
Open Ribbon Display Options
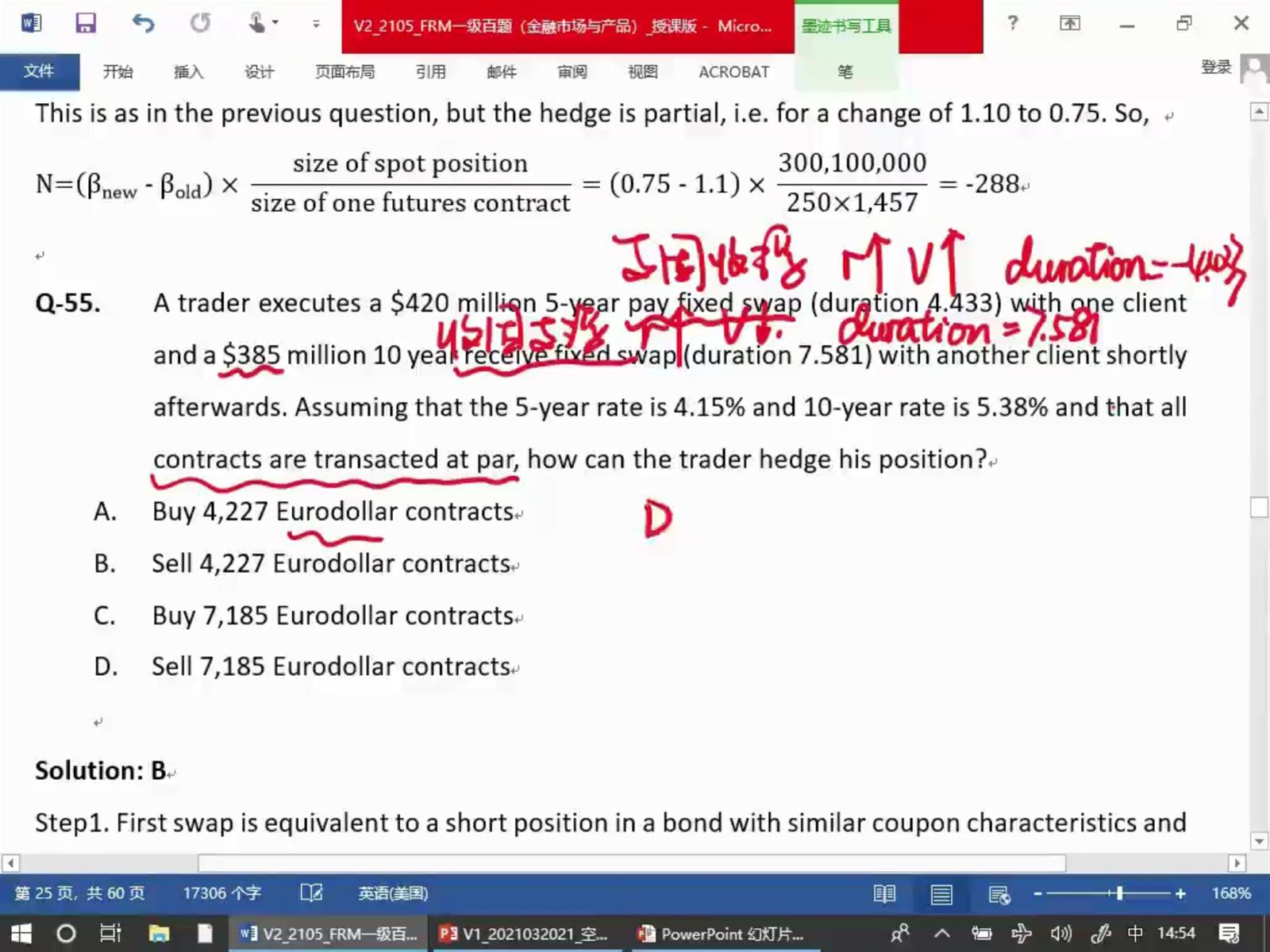coord(1070,23)
